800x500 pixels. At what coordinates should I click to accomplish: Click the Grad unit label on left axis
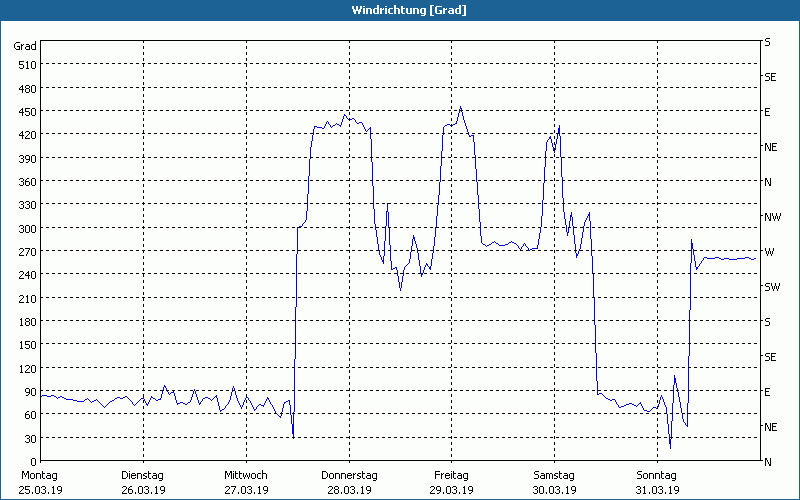coord(25,46)
